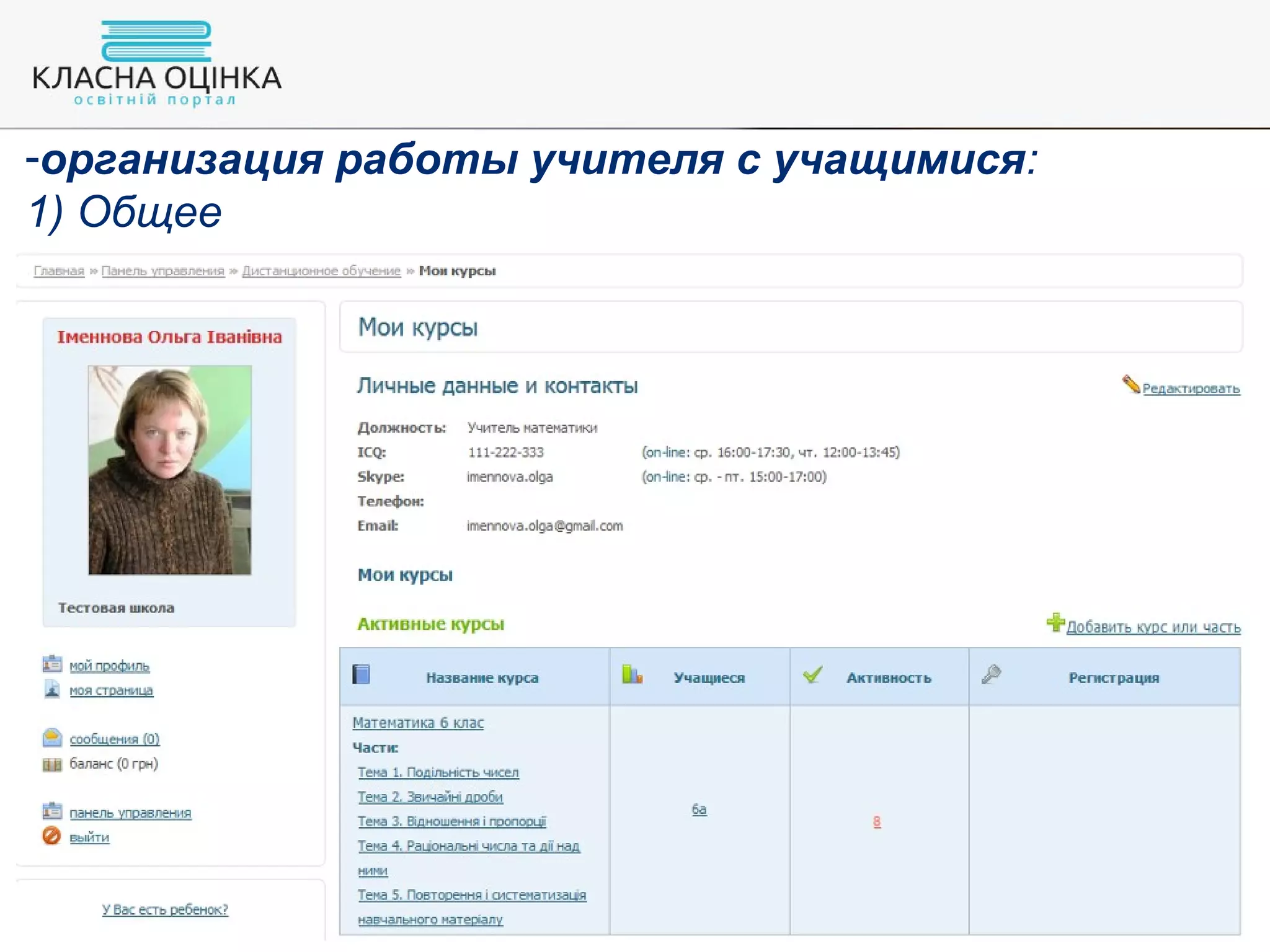Click Добавить курс или часть link

(1153, 627)
